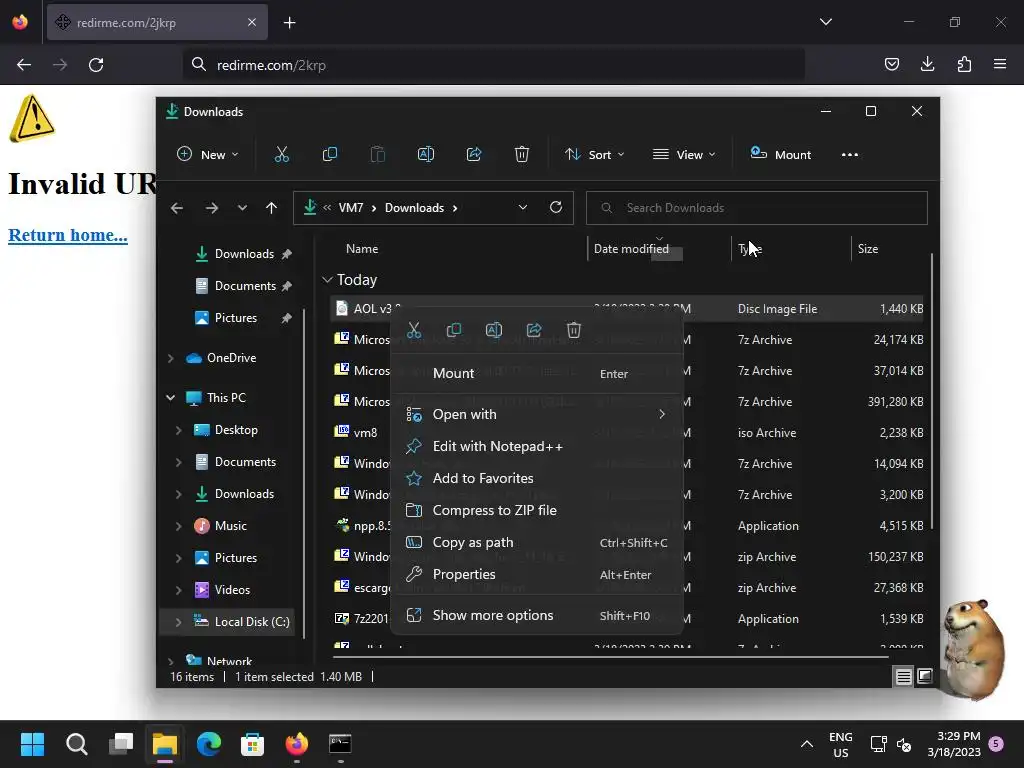1024x768 pixels.
Task: Select the Videos folder in sidebar
Action: 232,590
